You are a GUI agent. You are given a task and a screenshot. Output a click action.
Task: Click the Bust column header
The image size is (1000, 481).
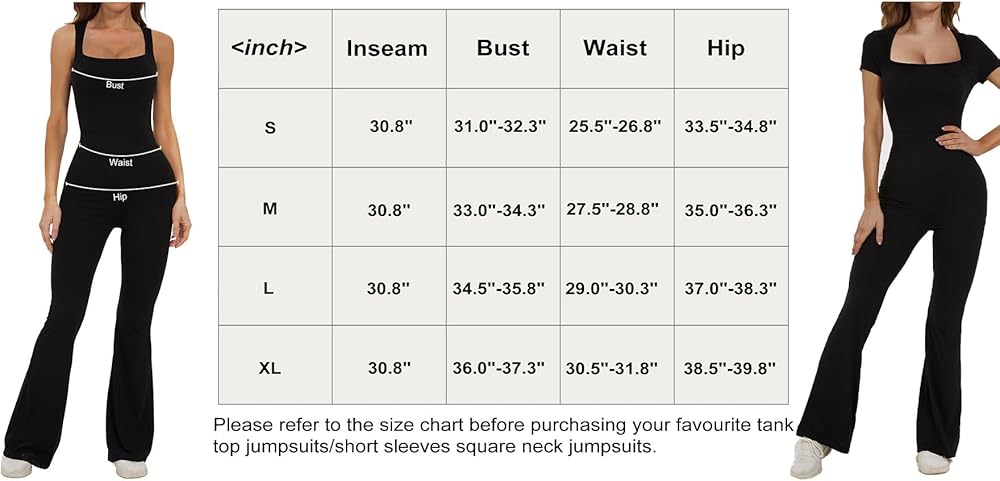click(502, 48)
